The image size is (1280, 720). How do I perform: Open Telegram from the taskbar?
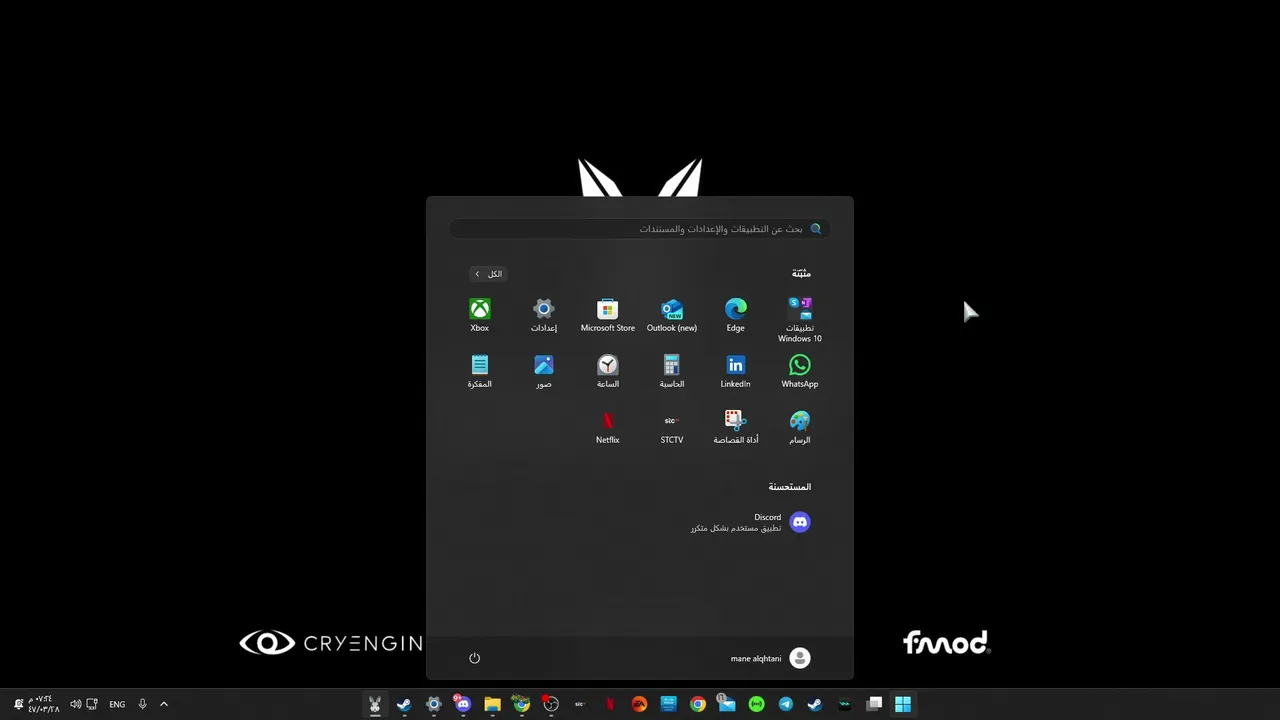pyautogui.click(x=786, y=704)
